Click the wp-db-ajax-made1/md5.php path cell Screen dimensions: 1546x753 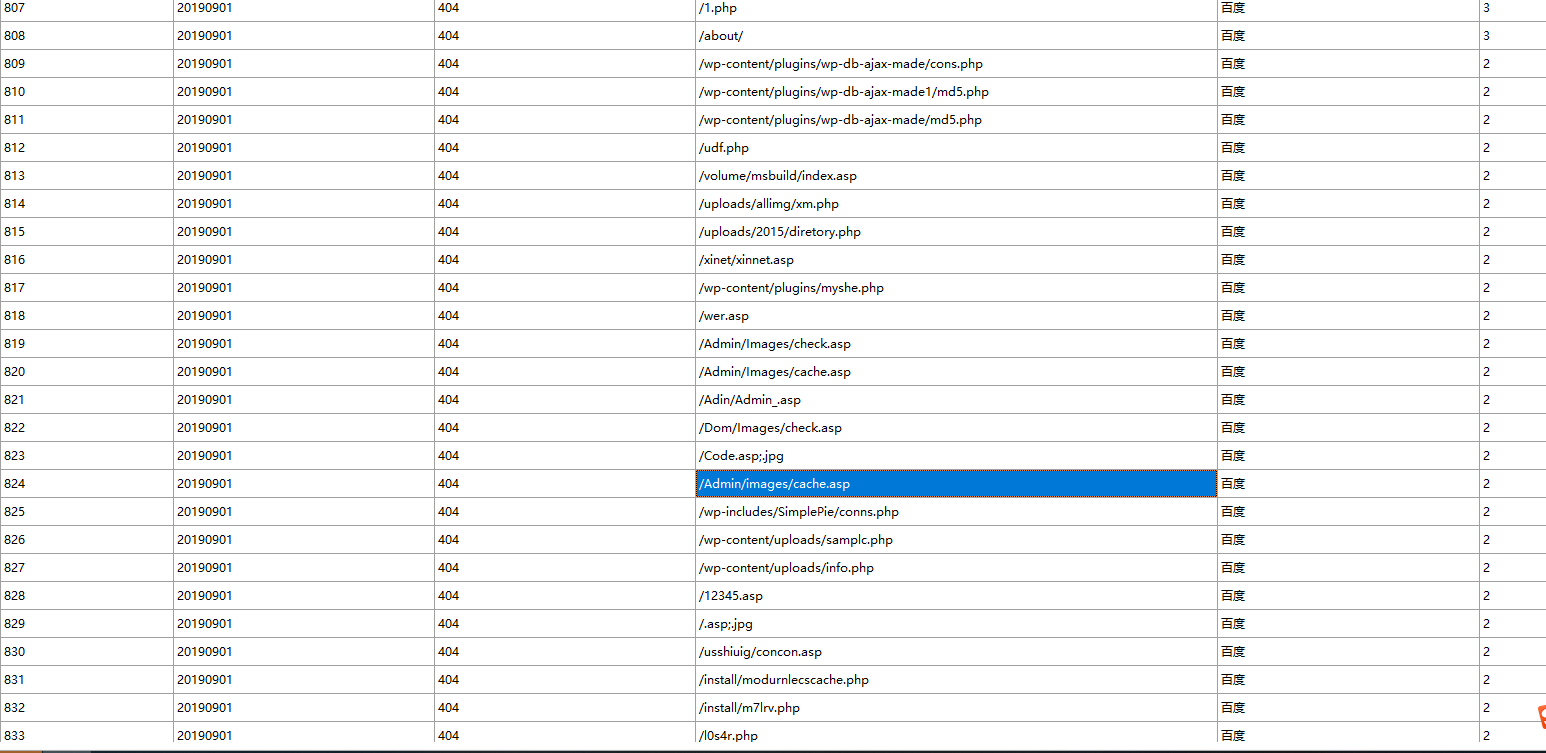click(956, 92)
